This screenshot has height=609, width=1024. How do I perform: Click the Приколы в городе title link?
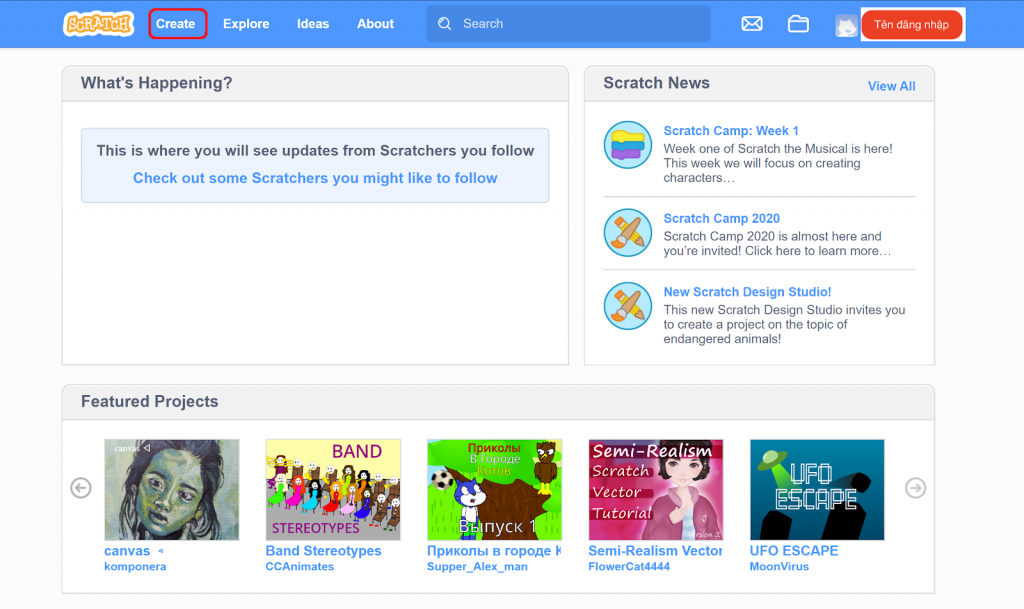pyautogui.click(x=494, y=551)
